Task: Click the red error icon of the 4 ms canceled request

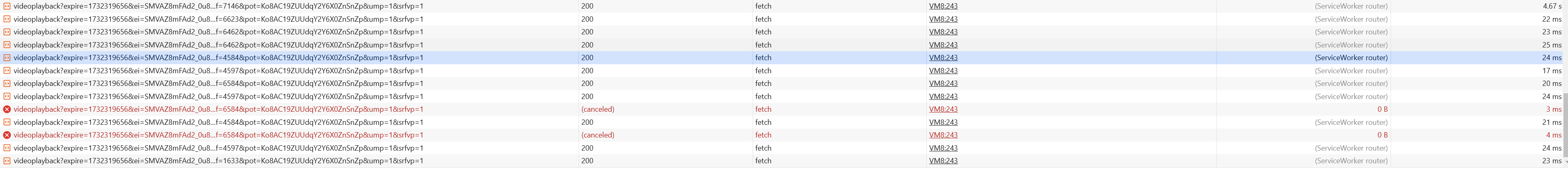Action: point(7,135)
